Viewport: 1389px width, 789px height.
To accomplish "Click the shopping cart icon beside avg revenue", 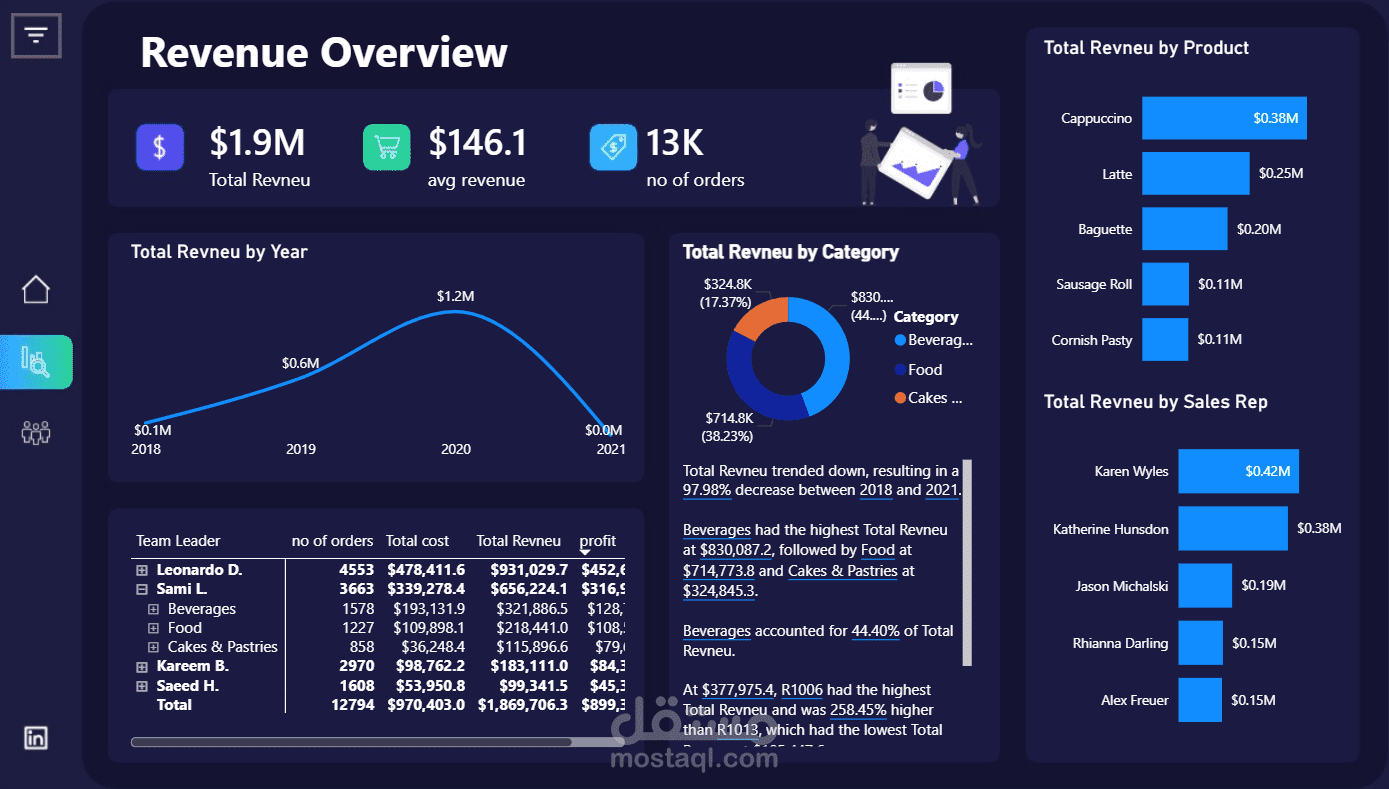I will pos(387,147).
